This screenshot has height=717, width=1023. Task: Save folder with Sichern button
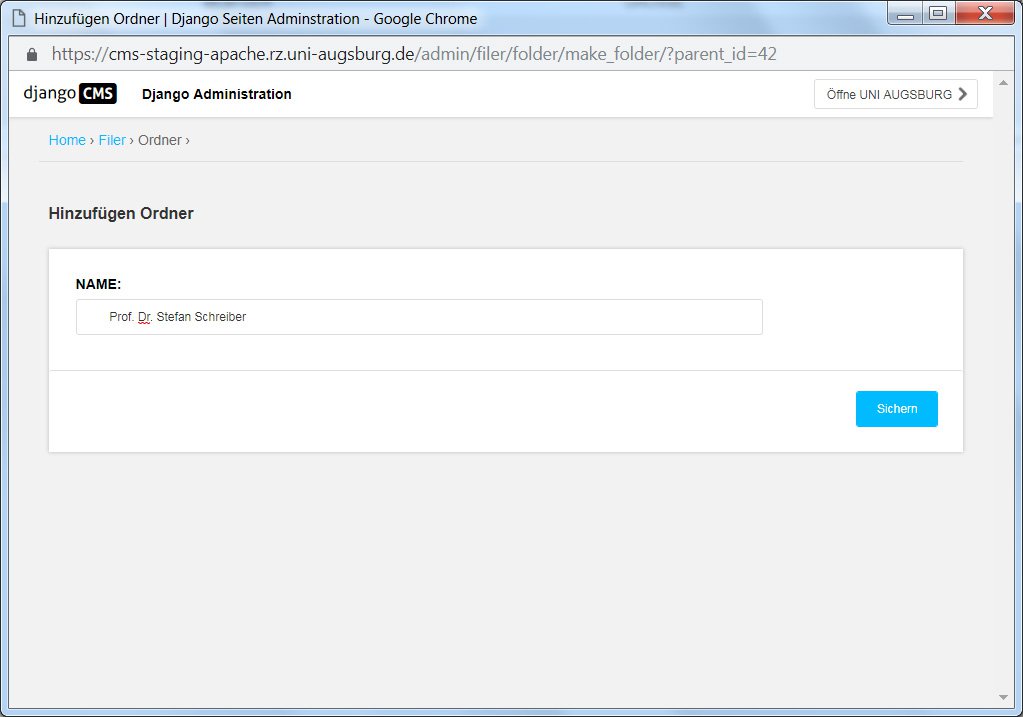point(896,409)
